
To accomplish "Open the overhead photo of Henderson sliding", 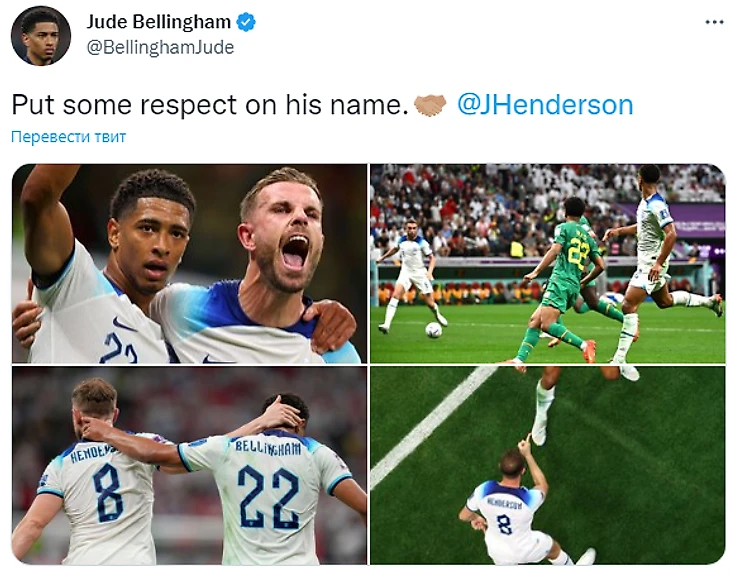I will pos(548,466).
